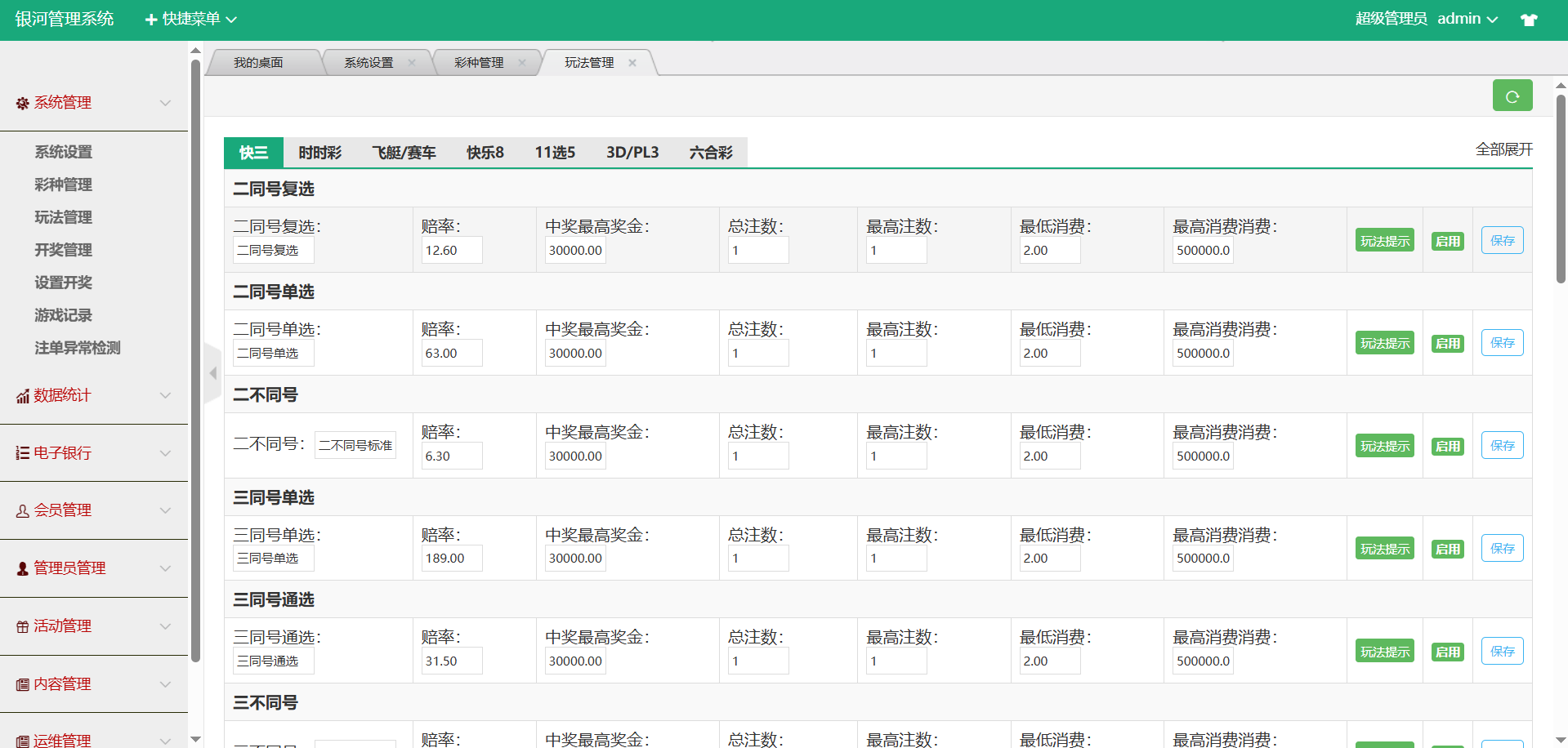Open the admin user dropdown
This screenshot has height=748, width=1568.
tap(1467, 19)
